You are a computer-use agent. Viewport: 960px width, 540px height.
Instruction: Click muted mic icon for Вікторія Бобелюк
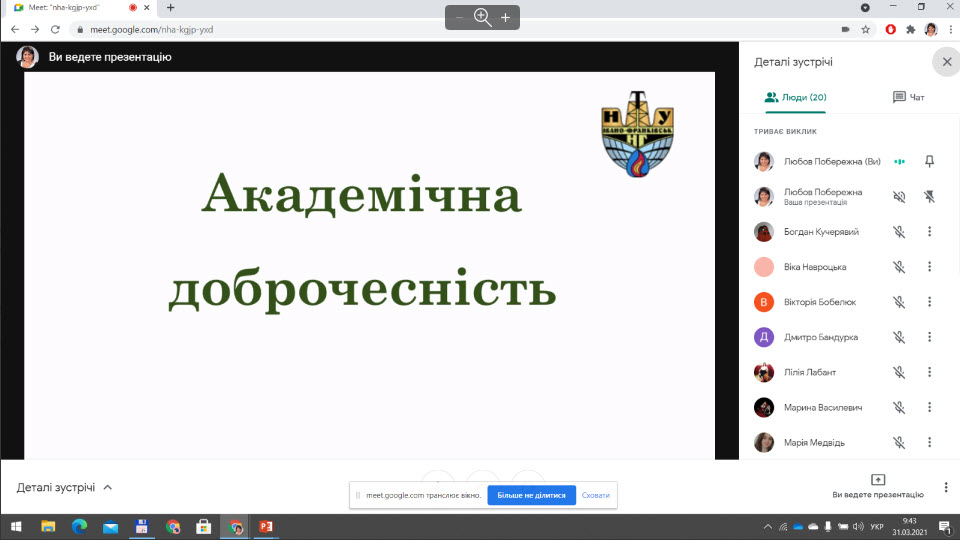[899, 302]
